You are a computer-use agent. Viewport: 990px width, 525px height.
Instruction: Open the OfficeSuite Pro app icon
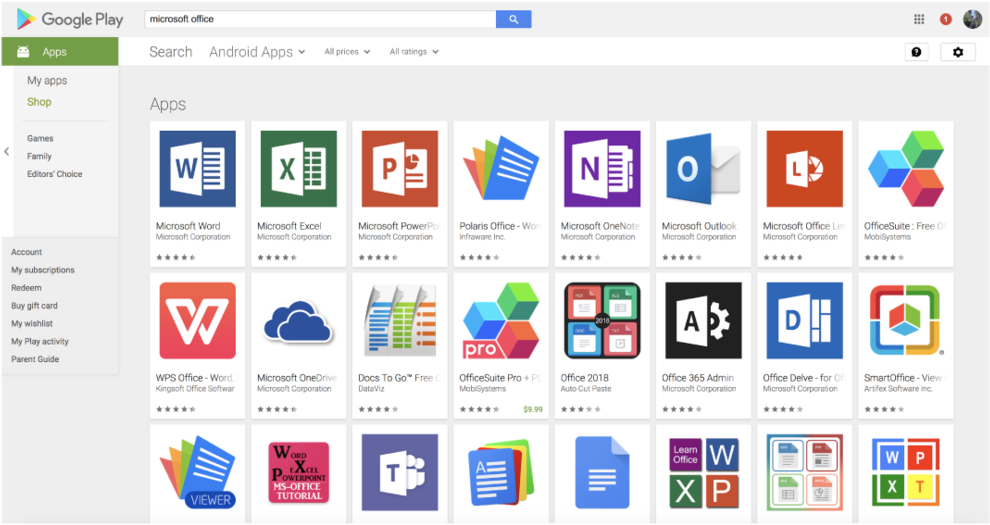(501, 321)
